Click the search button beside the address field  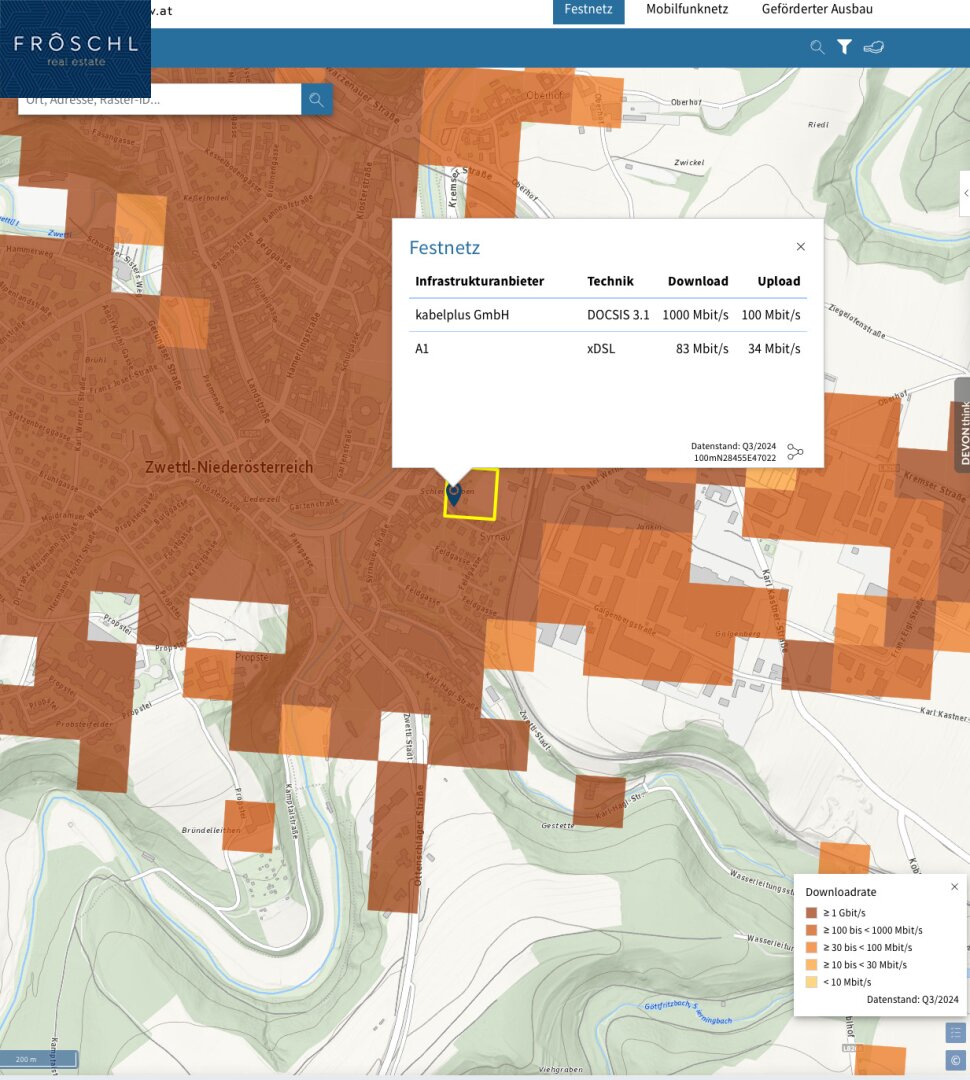pos(317,99)
